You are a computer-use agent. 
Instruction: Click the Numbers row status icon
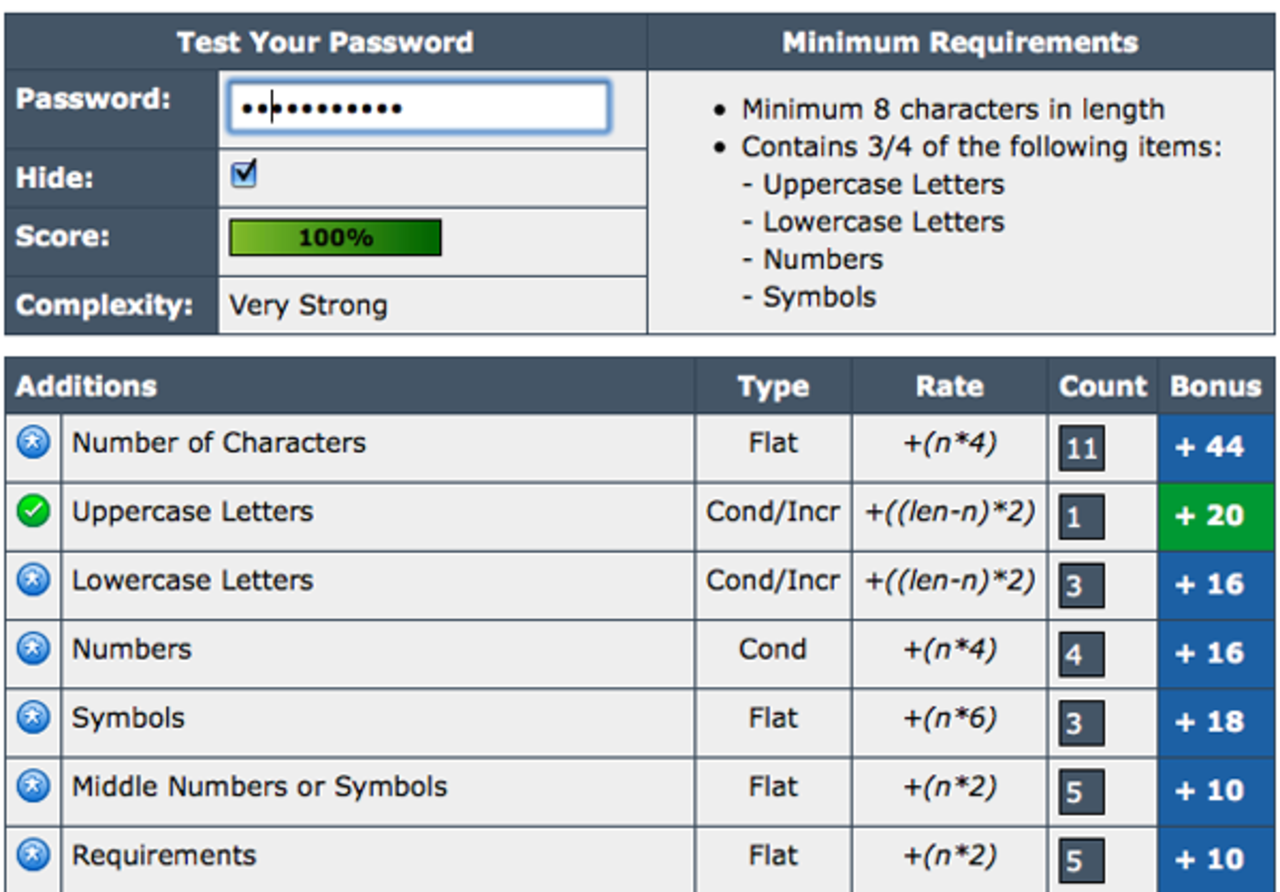33,649
